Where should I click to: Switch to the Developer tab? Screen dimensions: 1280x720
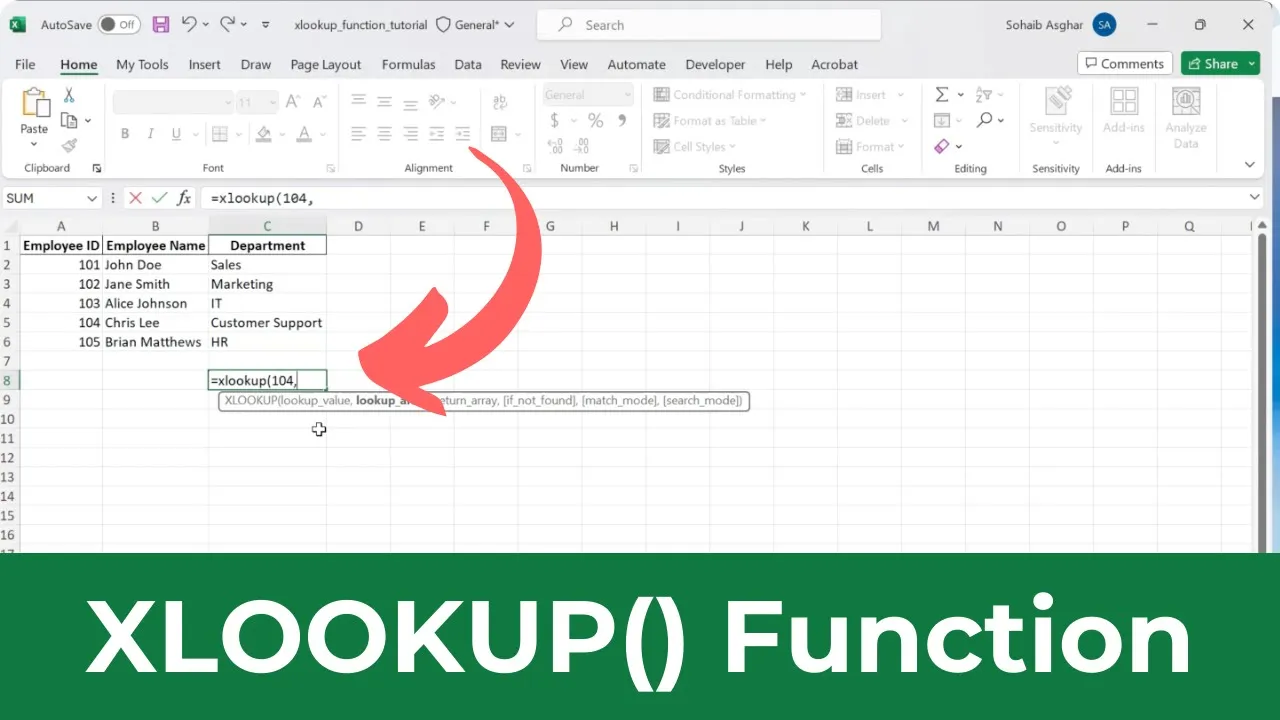pos(715,64)
